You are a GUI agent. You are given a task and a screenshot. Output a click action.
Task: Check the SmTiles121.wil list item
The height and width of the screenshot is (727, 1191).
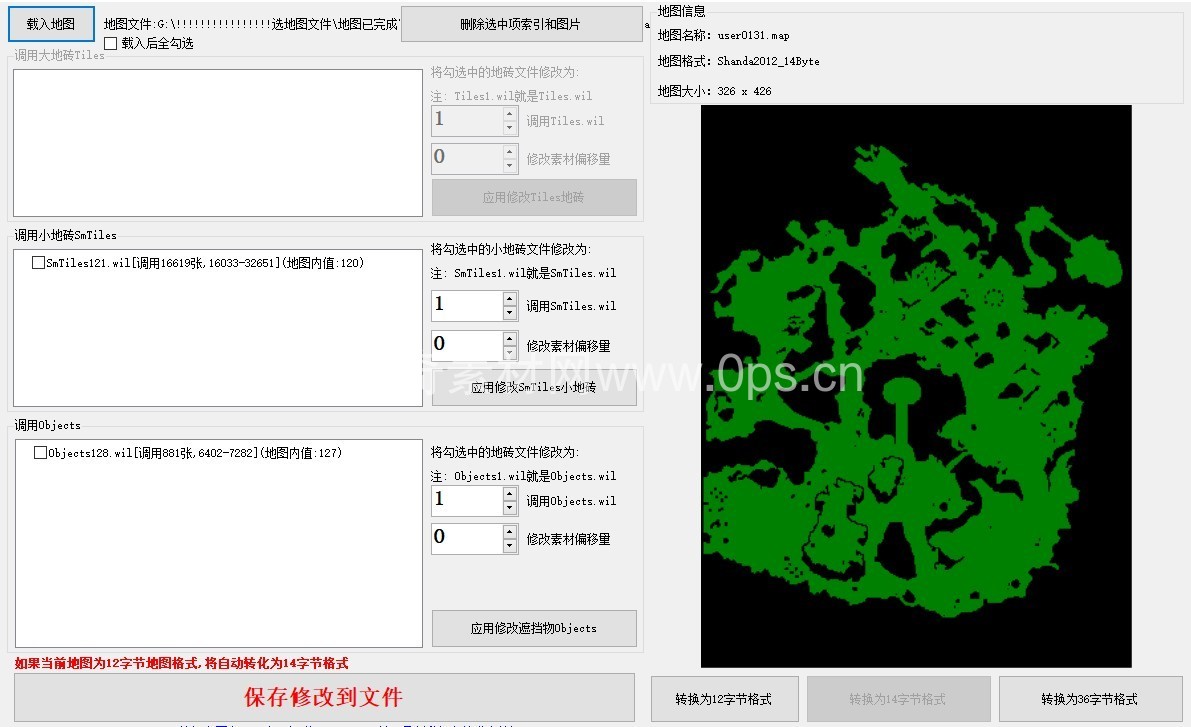(39, 263)
